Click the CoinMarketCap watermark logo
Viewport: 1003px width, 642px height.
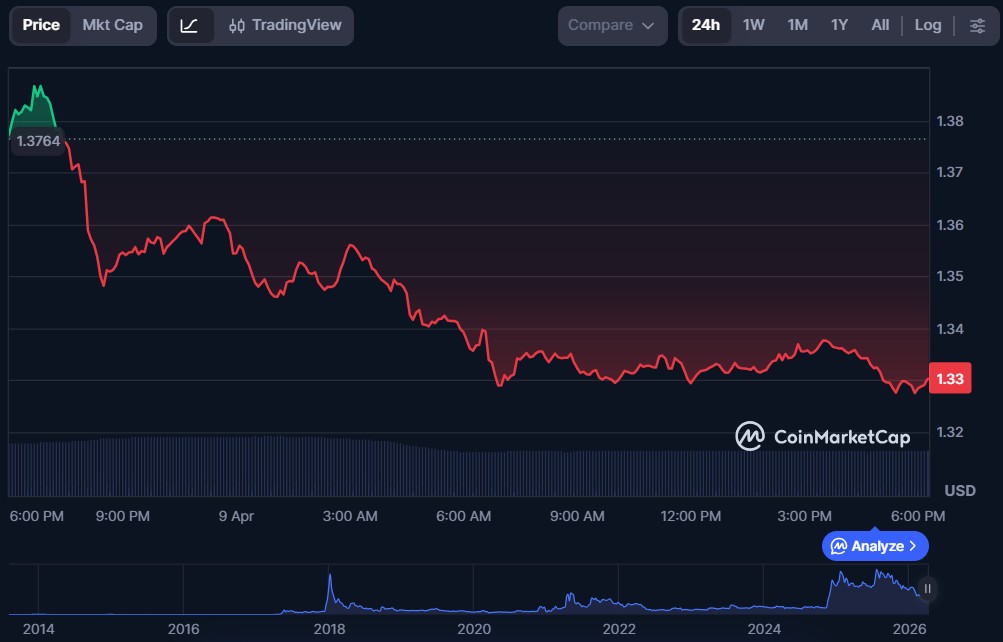822,437
